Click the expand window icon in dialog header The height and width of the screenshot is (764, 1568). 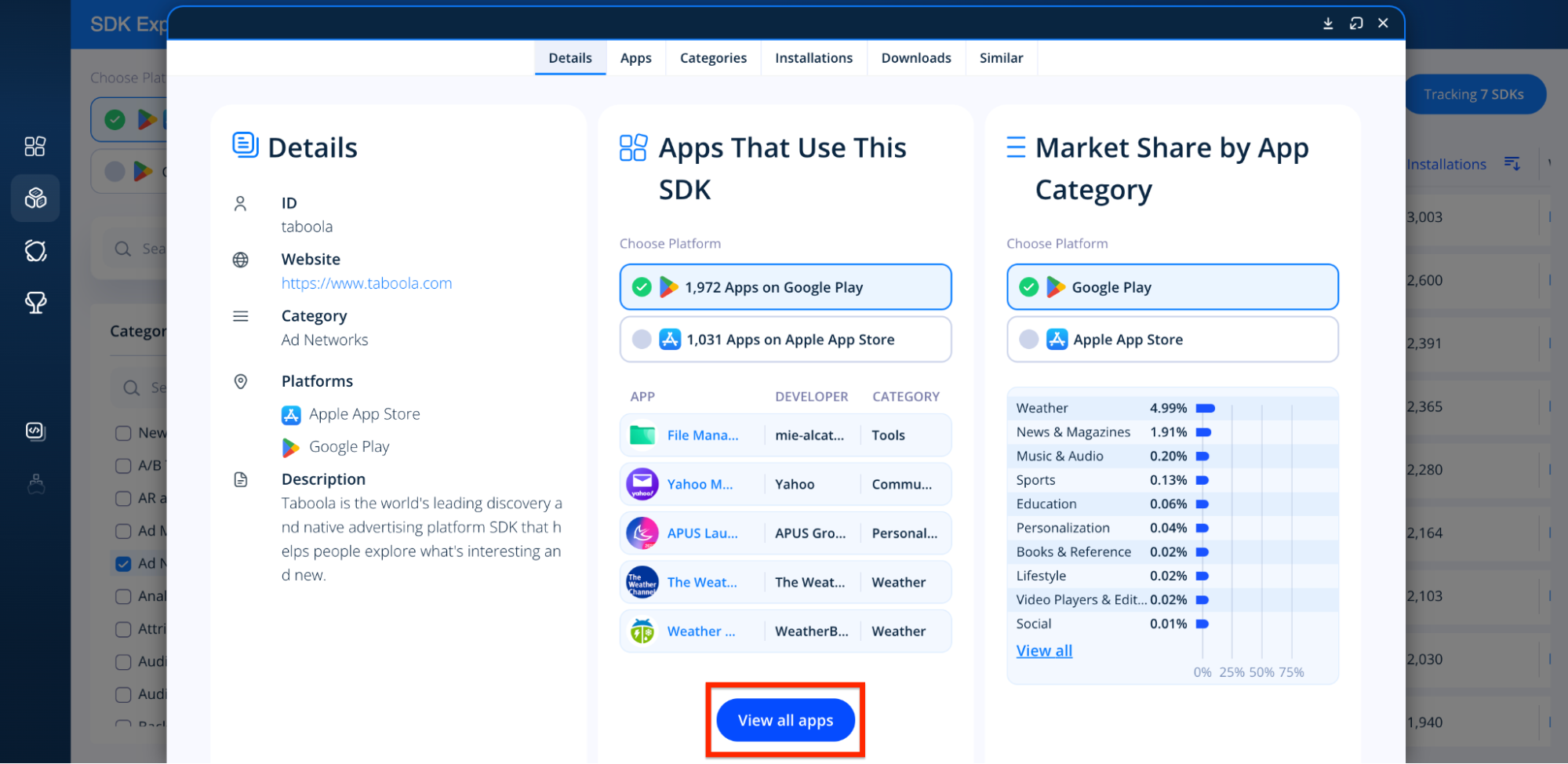pyautogui.click(x=1356, y=24)
